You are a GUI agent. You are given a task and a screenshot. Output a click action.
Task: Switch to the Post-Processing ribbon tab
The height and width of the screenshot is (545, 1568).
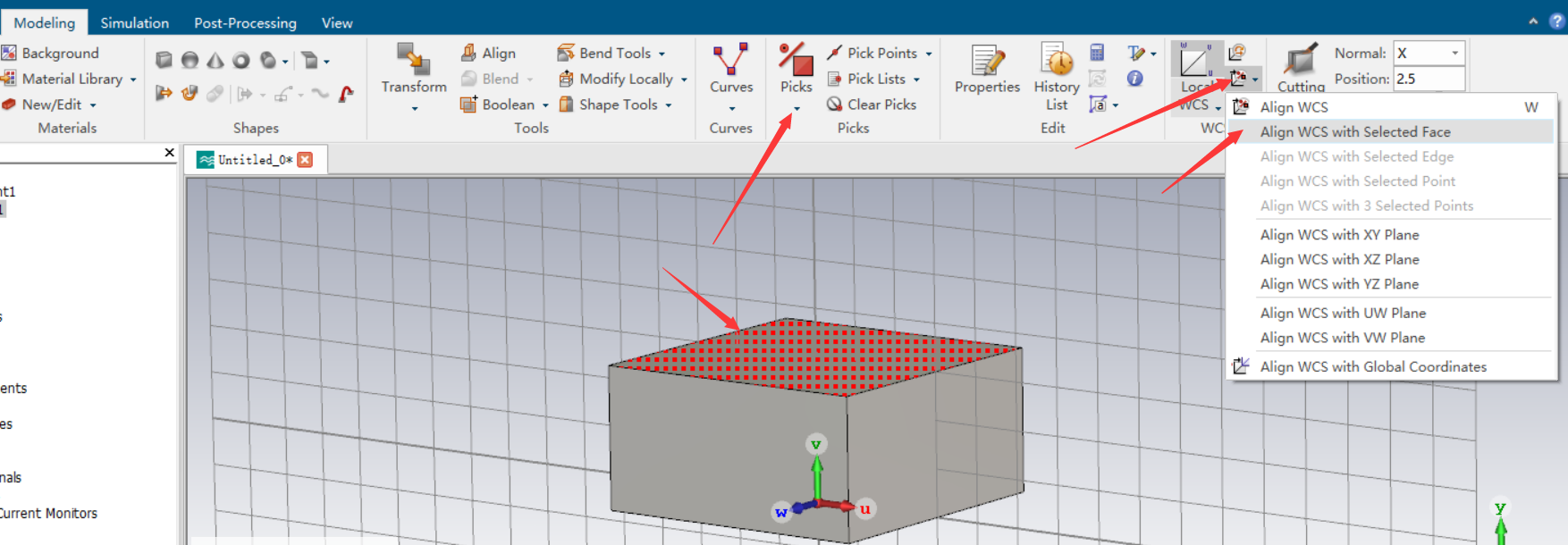pyautogui.click(x=245, y=22)
